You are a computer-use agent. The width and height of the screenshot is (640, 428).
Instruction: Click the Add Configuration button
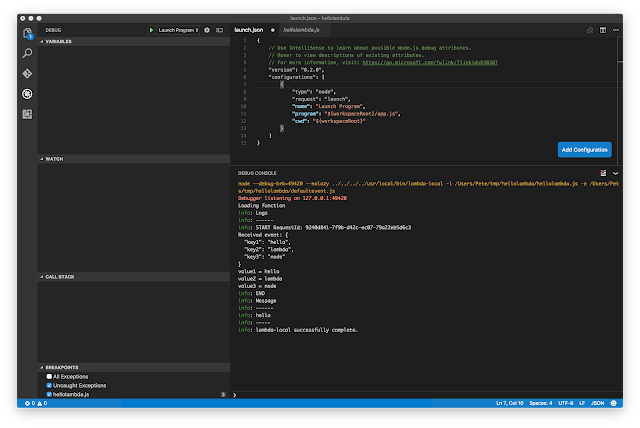click(584, 149)
